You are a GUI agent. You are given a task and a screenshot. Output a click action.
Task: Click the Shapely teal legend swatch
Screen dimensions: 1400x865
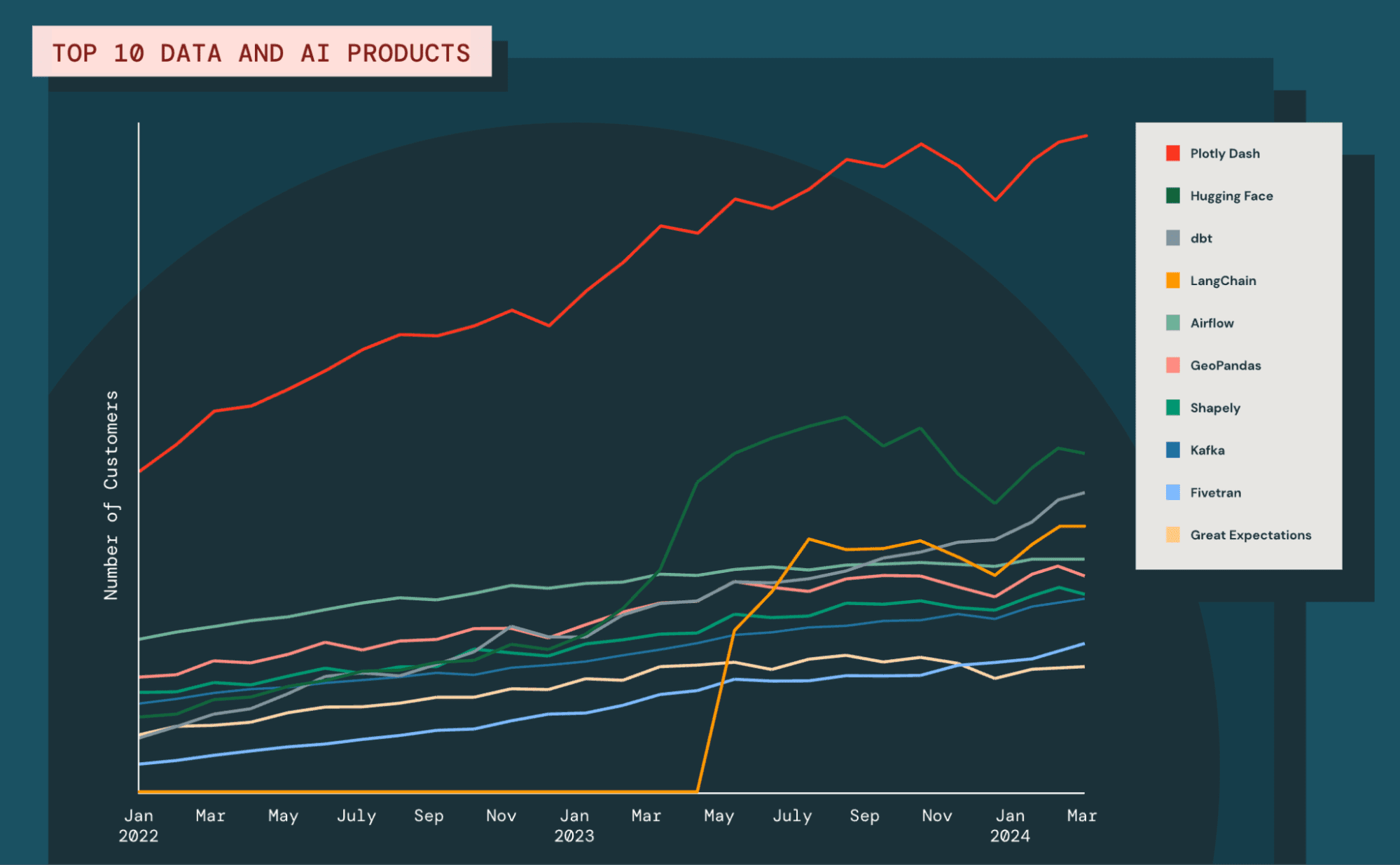1172,408
